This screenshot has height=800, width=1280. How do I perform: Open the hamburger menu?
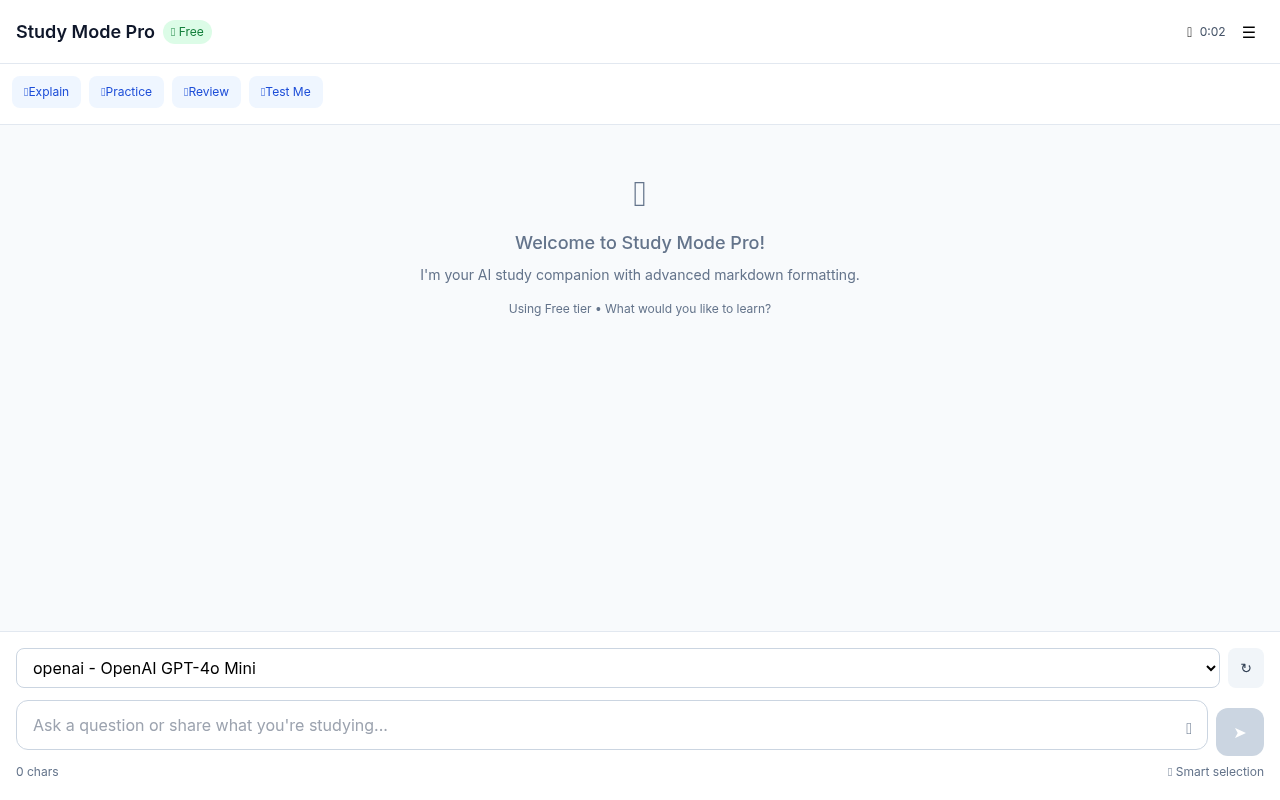tap(1248, 31)
